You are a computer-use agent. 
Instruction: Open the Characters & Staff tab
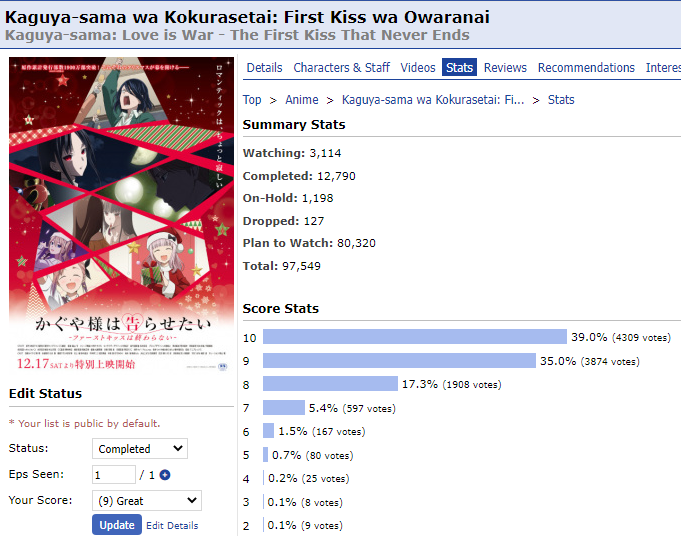coord(342,68)
